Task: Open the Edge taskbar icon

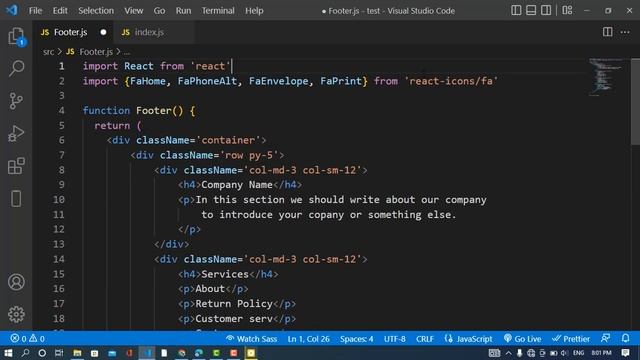Action: 199,353
